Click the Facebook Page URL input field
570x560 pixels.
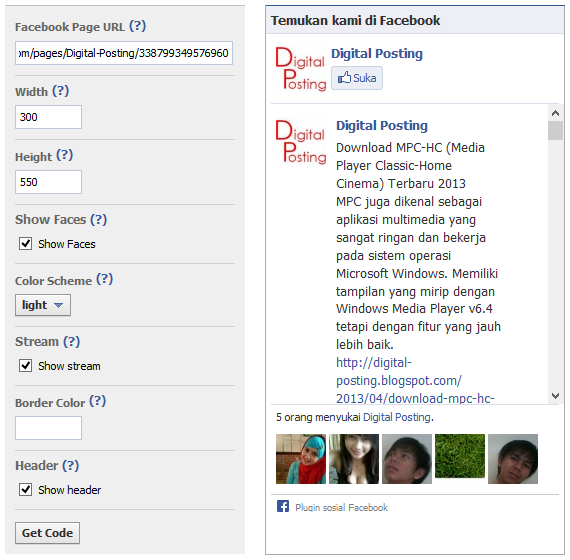124,53
